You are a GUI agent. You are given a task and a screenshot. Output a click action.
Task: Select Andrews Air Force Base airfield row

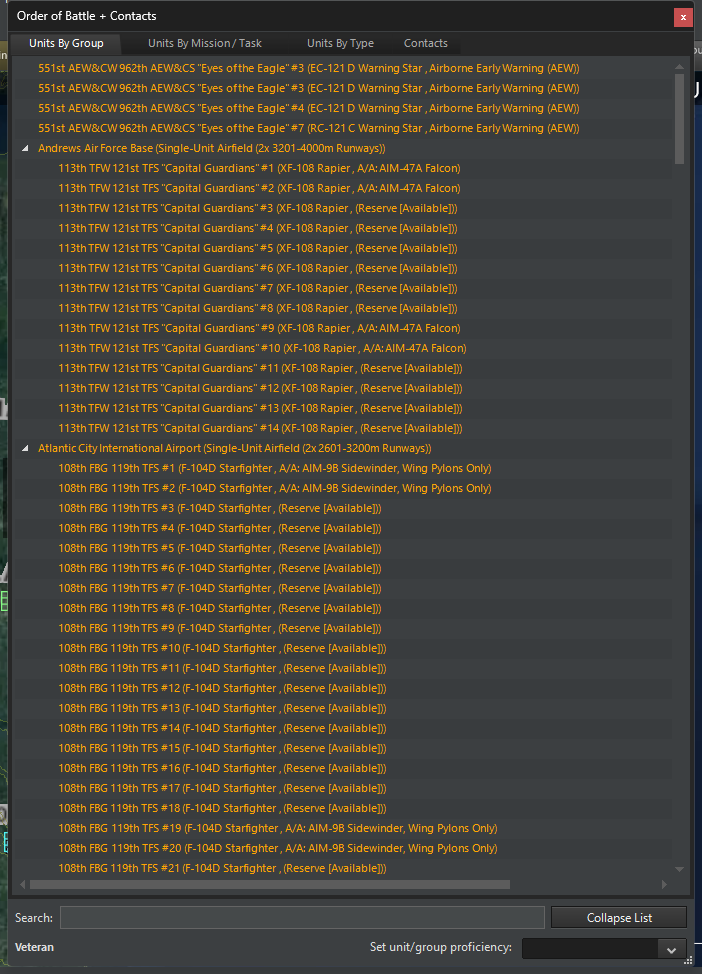pyautogui.click(x=211, y=148)
